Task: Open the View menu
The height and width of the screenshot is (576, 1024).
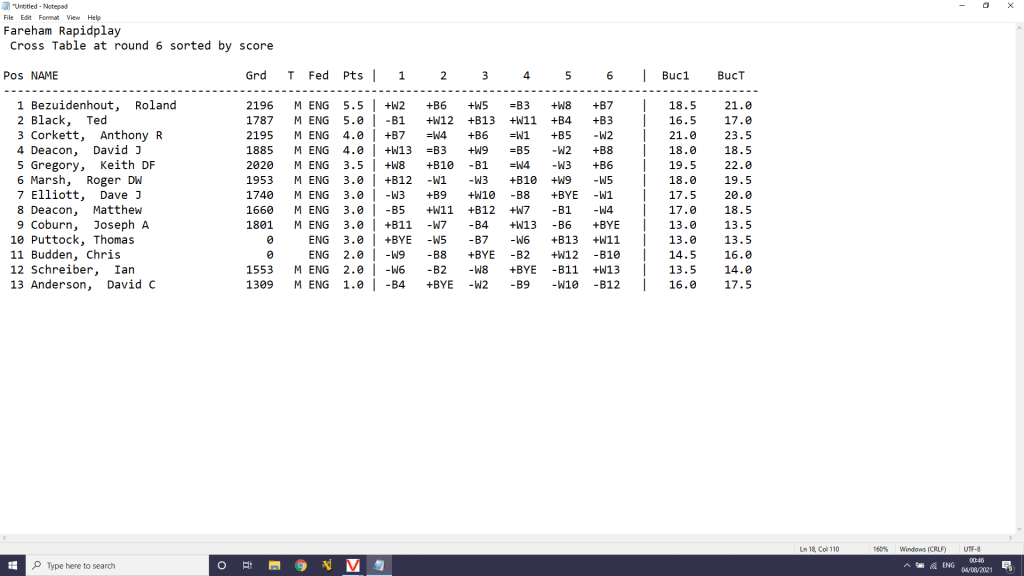Action: 73,18
